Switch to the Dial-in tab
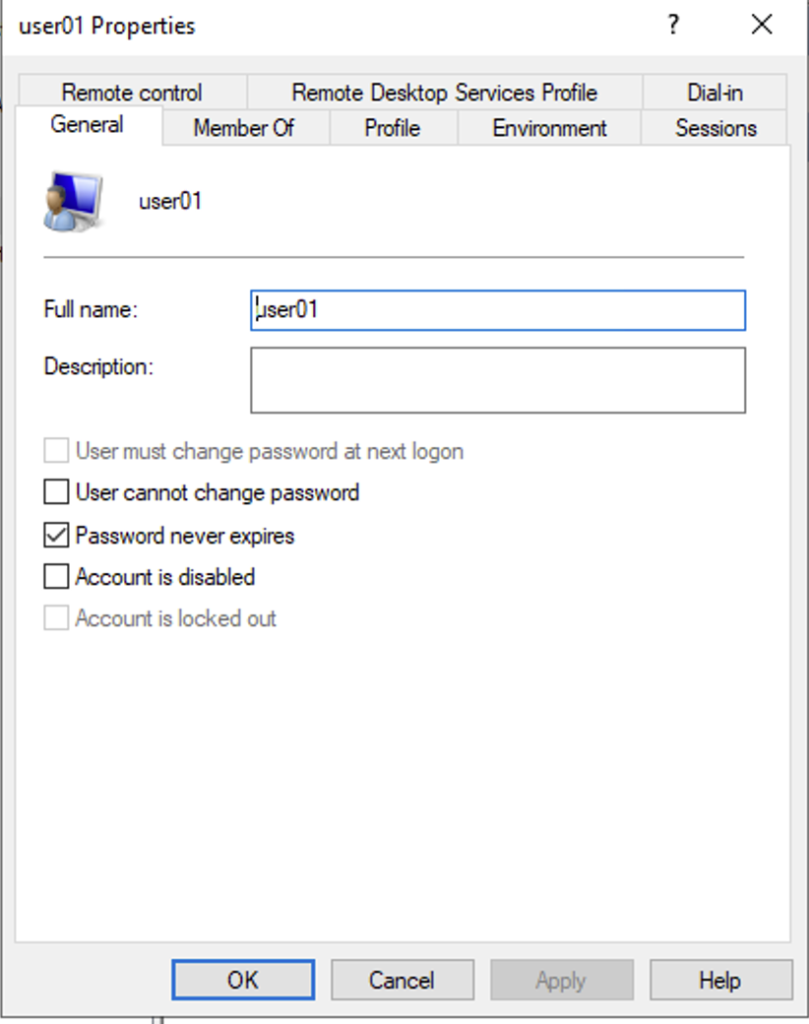 tap(715, 93)
